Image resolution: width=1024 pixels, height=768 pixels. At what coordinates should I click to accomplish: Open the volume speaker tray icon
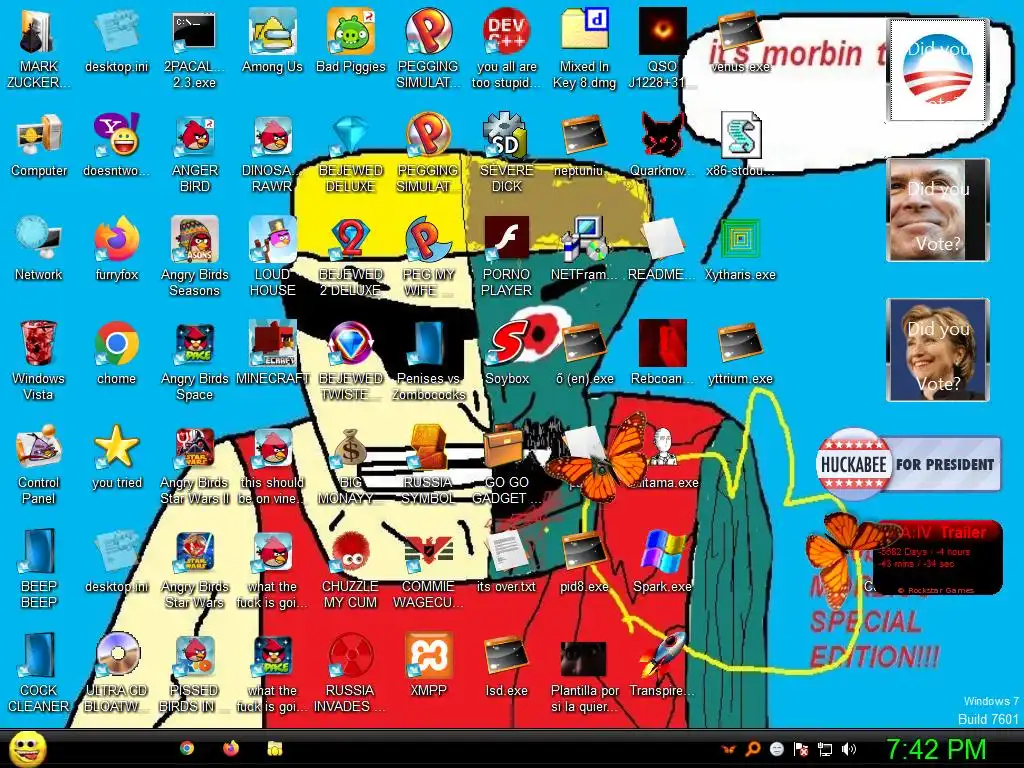pos(849,749)
